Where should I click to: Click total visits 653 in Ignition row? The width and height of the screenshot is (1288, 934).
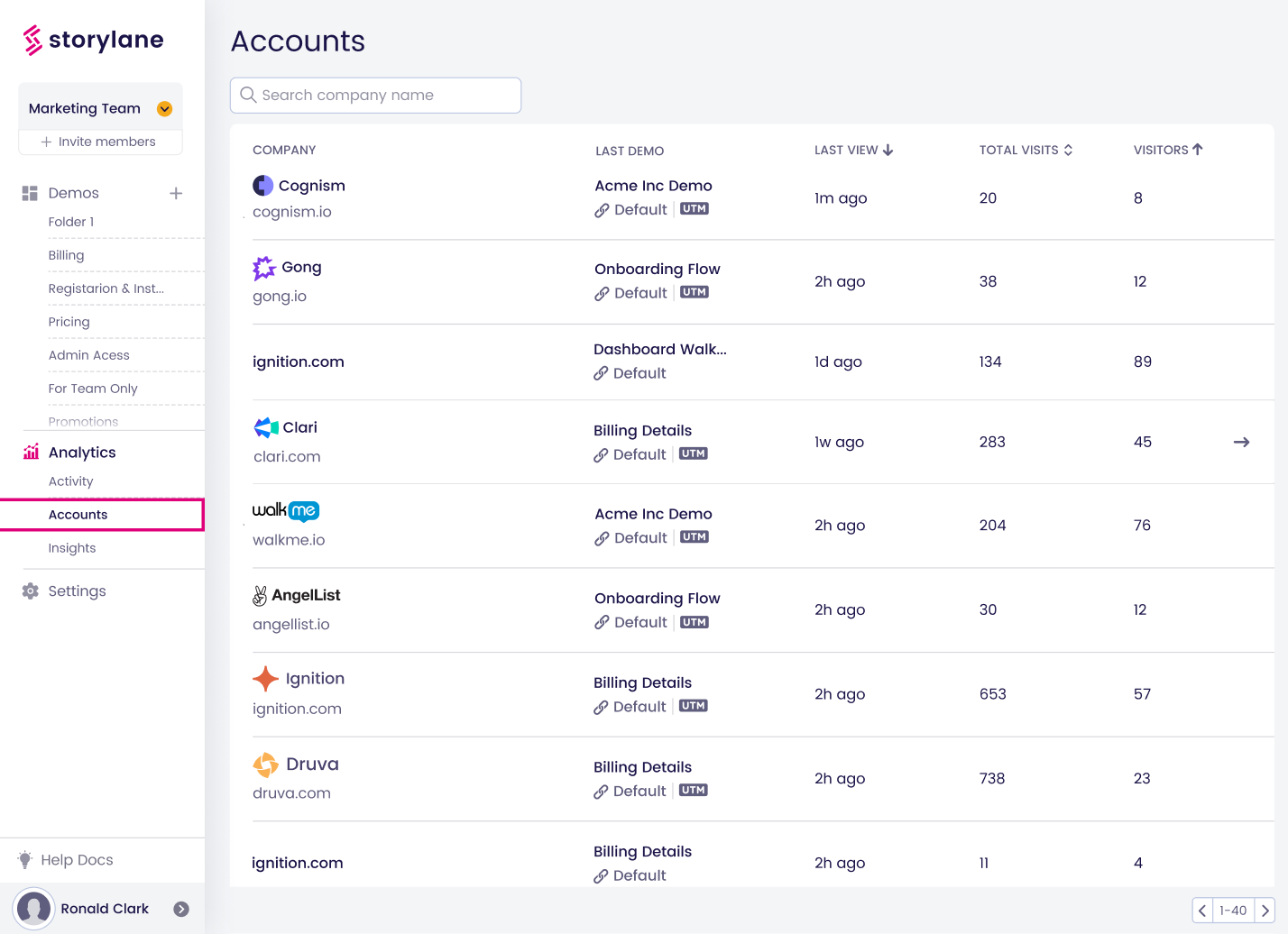[x=992, y=694]
